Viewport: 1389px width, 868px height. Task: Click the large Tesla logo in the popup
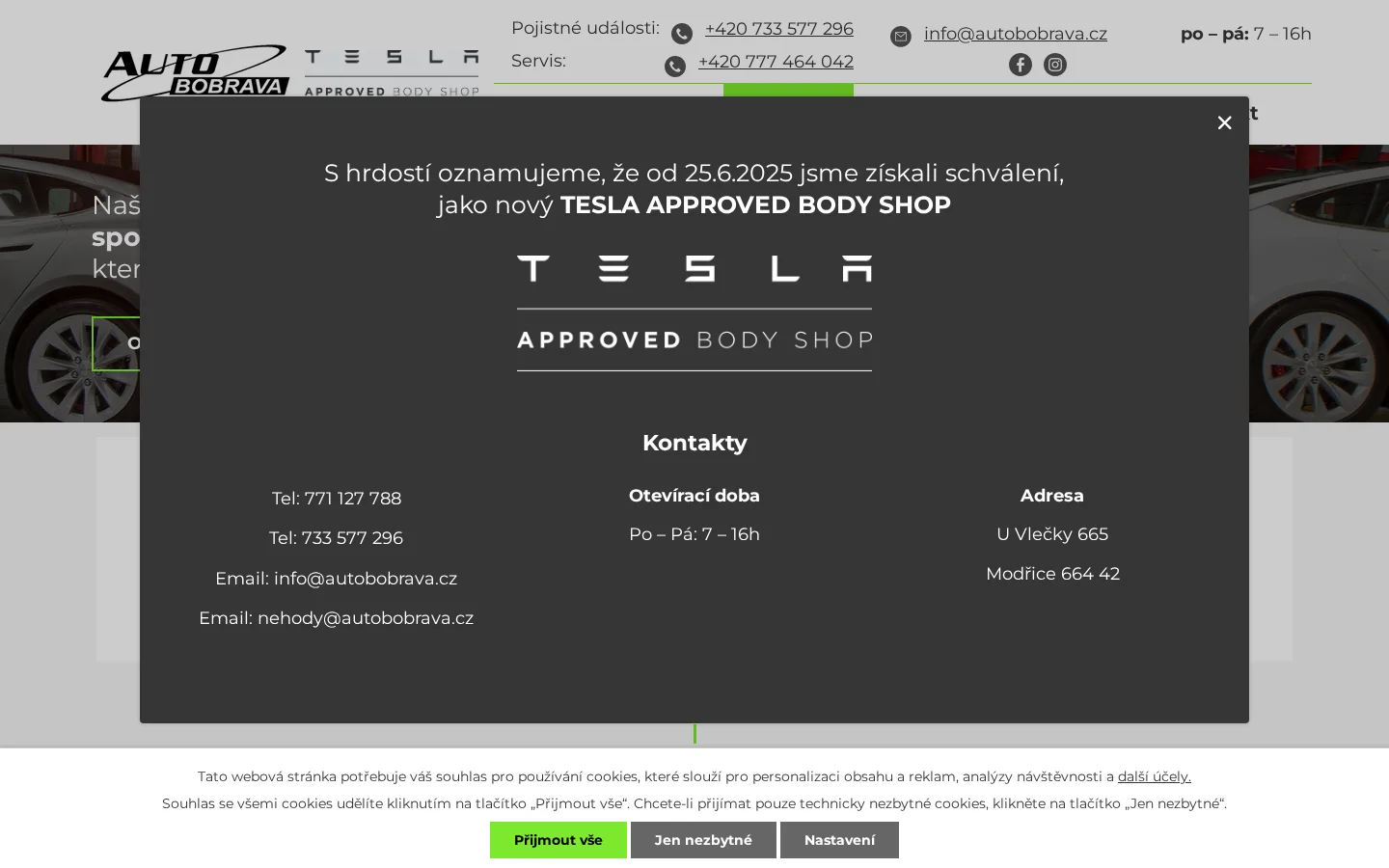coord(694,312)
